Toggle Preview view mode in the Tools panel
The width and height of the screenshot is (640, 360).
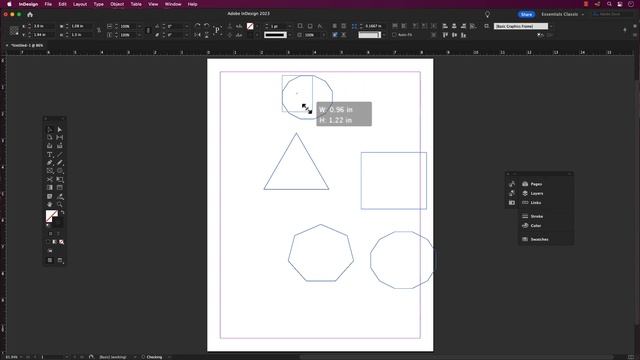coord(60,260)
